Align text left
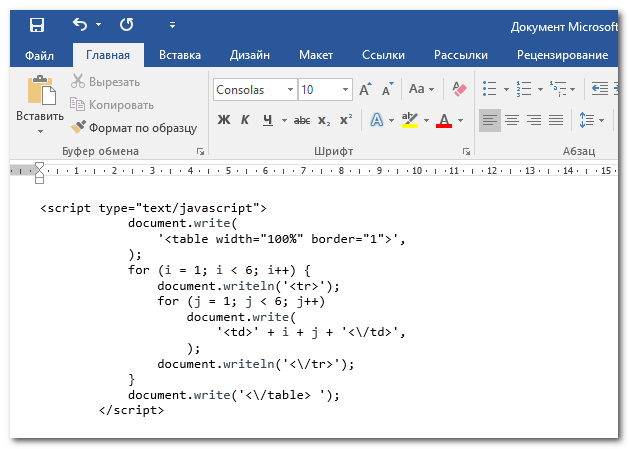Image resolution: width=629 pixels, height=449 pixels. click(x=490, y=120)
